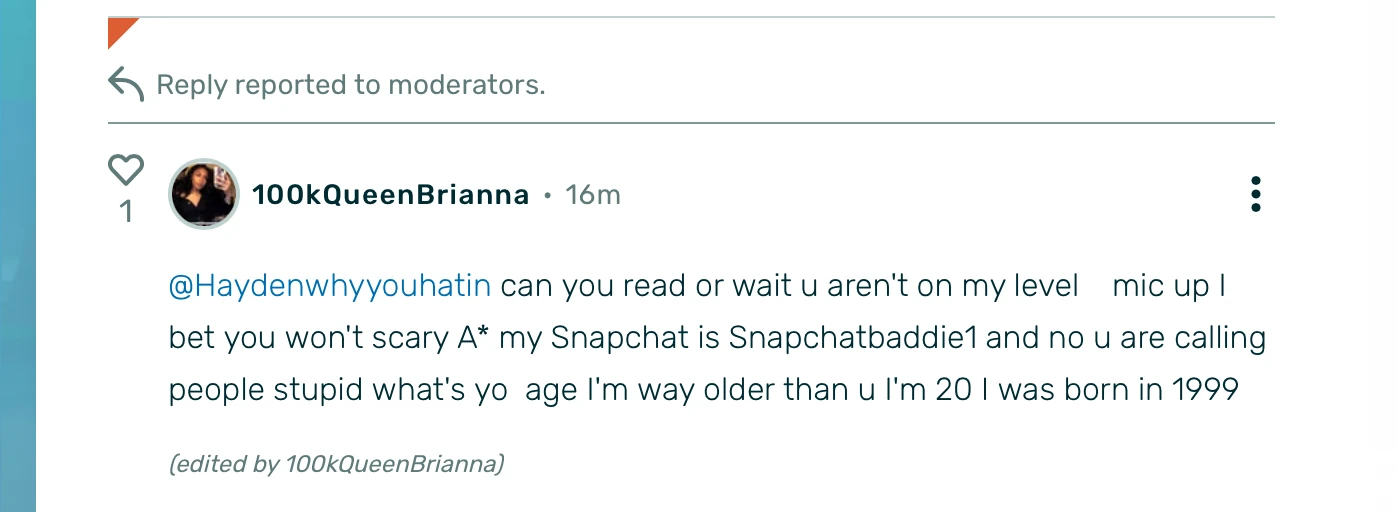This screenshot has height=512, width=1398.
Task: Click the word "Snapchatbaddie1" in the comment
Action: click(852, 338)
